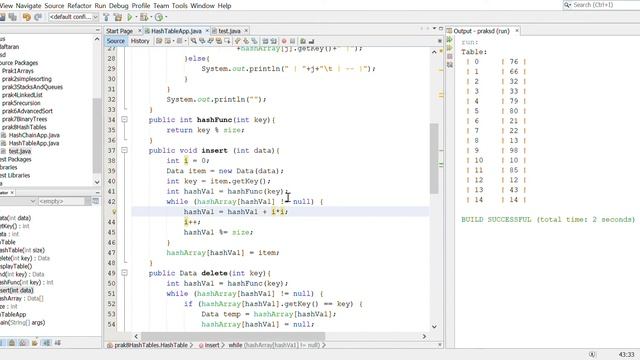Collapse the insert method fold on line 37
The image size is (640, 360).
tap(124, 150)
